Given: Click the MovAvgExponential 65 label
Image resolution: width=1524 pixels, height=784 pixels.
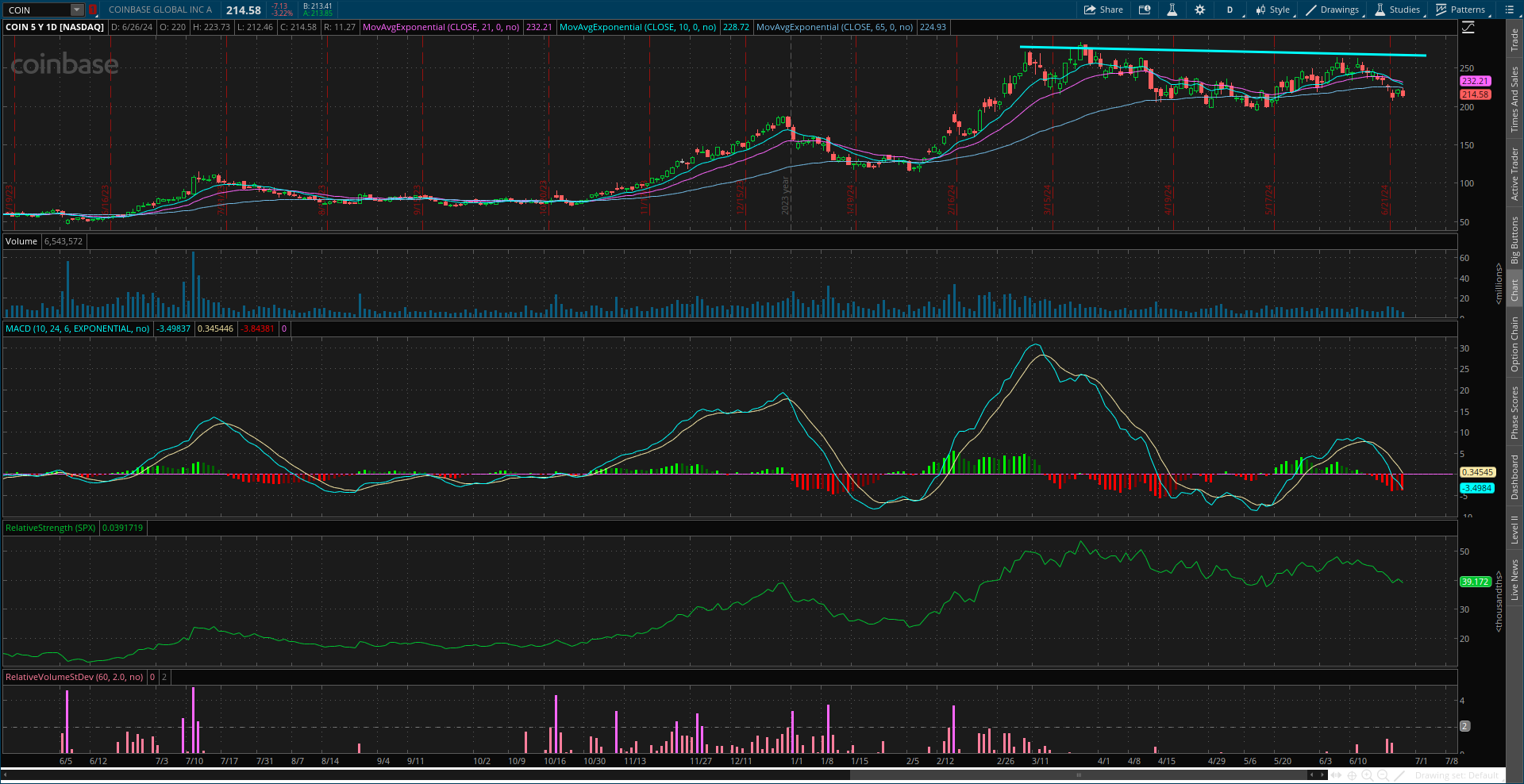Looking at the screenshot, I should [x=834, y=27].
